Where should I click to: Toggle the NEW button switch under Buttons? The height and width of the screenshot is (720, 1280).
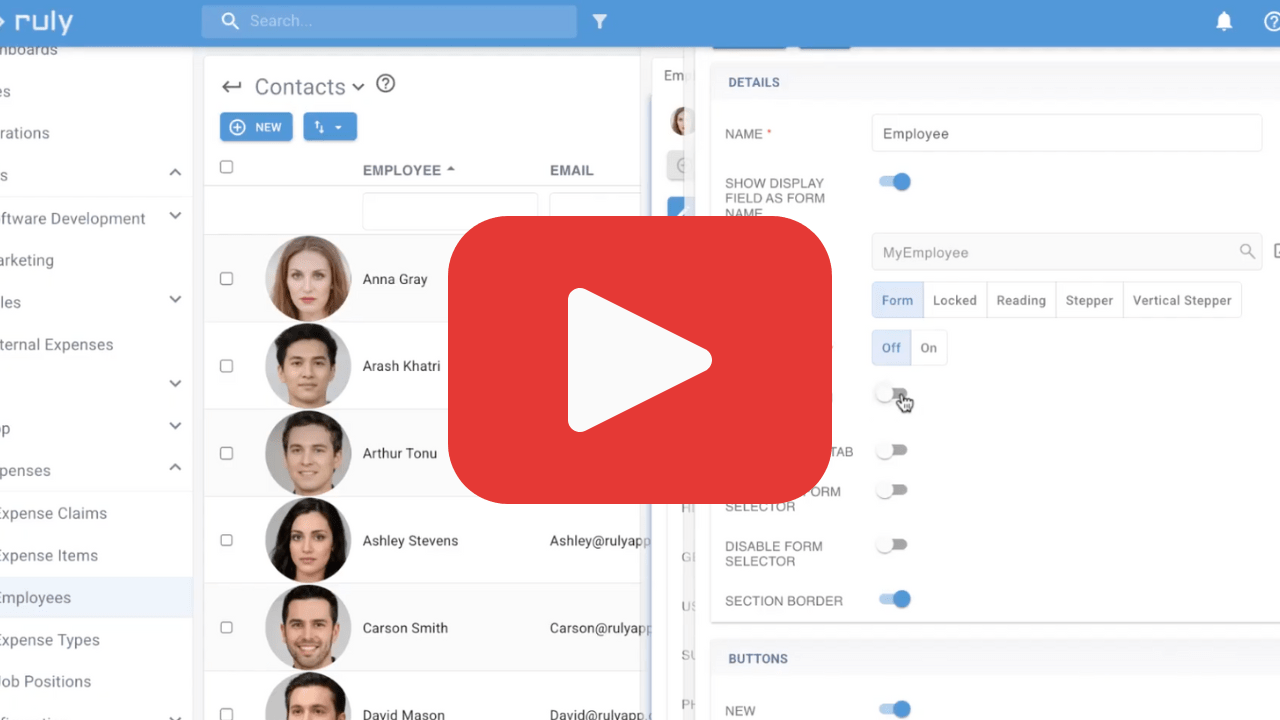(894, 709)
